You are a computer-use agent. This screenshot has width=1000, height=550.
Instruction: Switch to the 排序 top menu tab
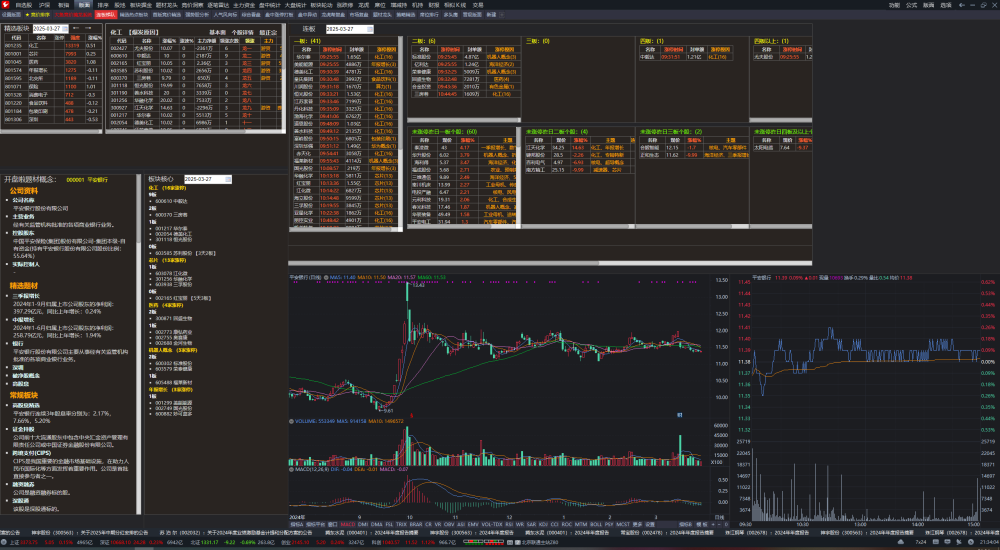tap(103, 4)
